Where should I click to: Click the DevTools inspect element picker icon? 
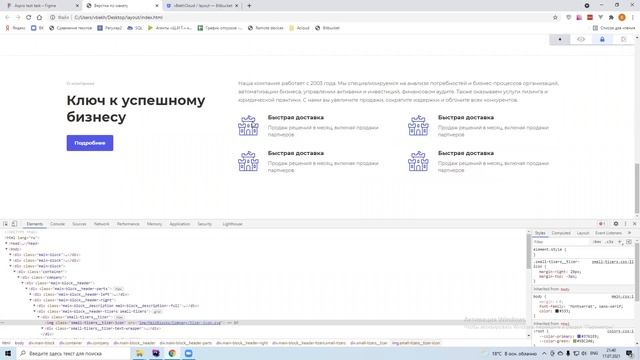(x=6, y=224)
